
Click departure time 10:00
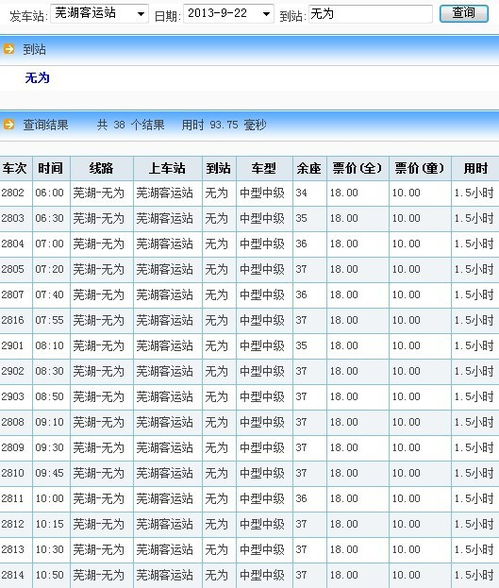tap(49, 499)
